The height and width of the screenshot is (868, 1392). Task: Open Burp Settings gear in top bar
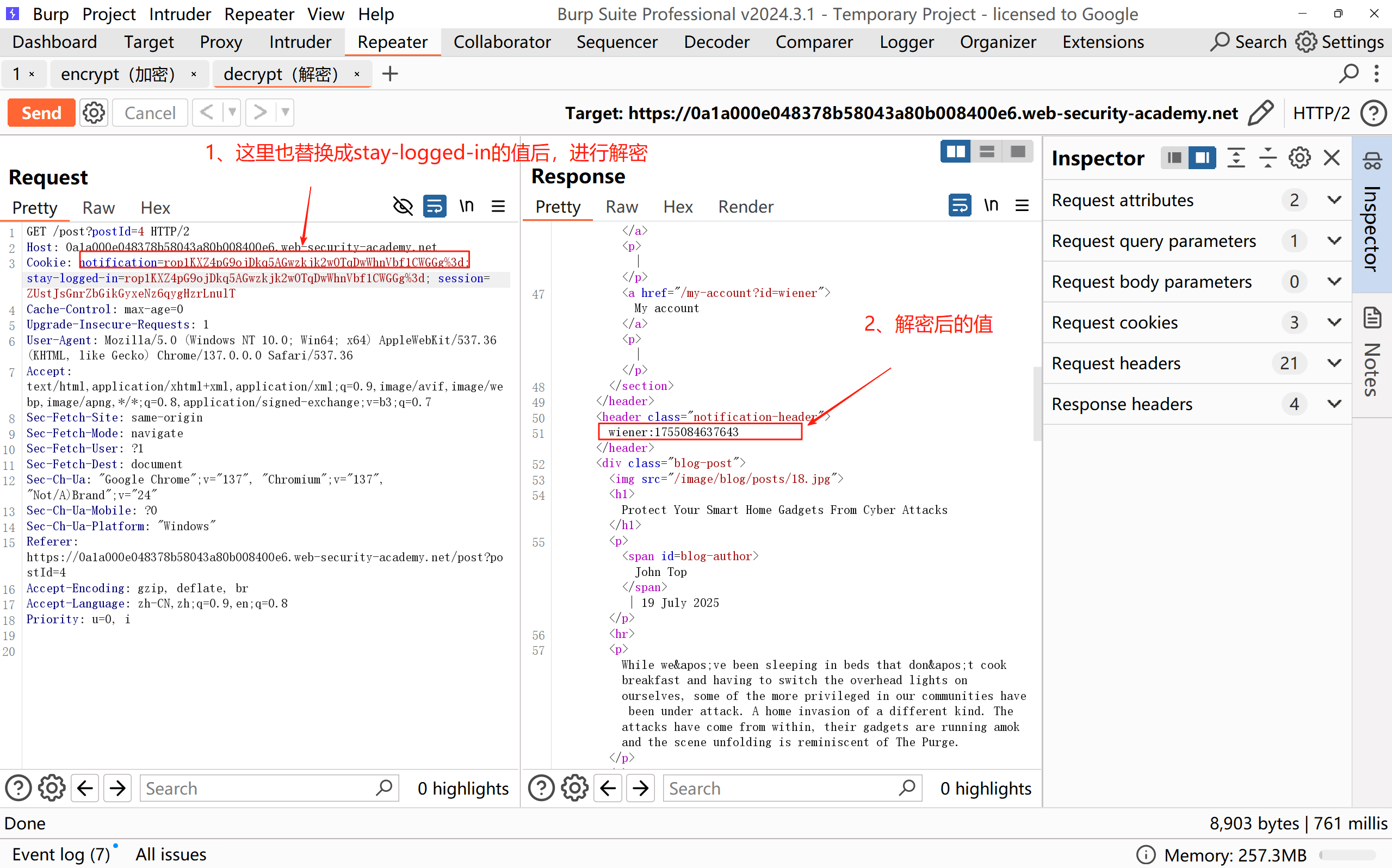[x=1306, y=42]
